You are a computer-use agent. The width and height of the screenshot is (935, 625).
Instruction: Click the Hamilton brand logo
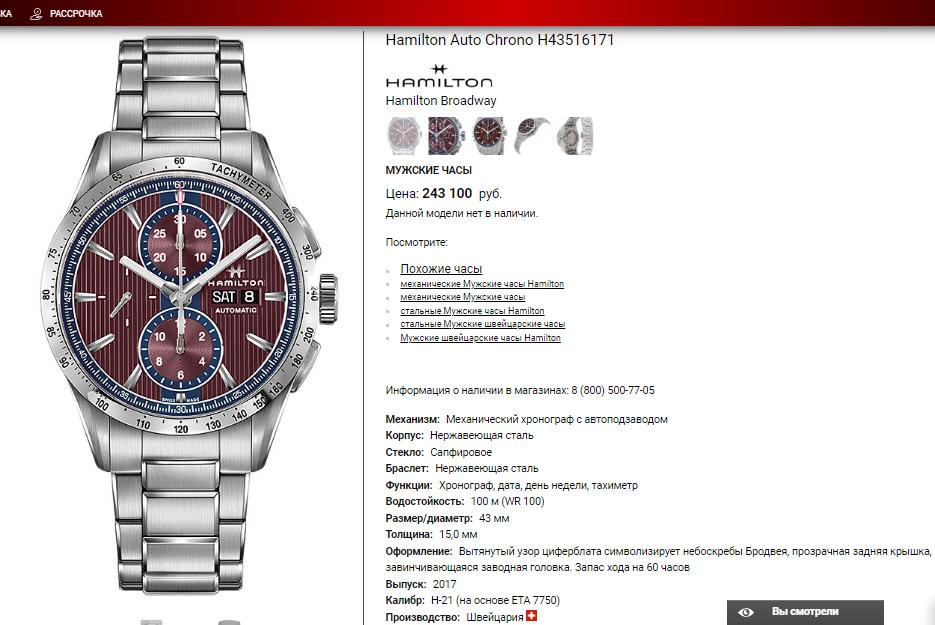(439, 76)
